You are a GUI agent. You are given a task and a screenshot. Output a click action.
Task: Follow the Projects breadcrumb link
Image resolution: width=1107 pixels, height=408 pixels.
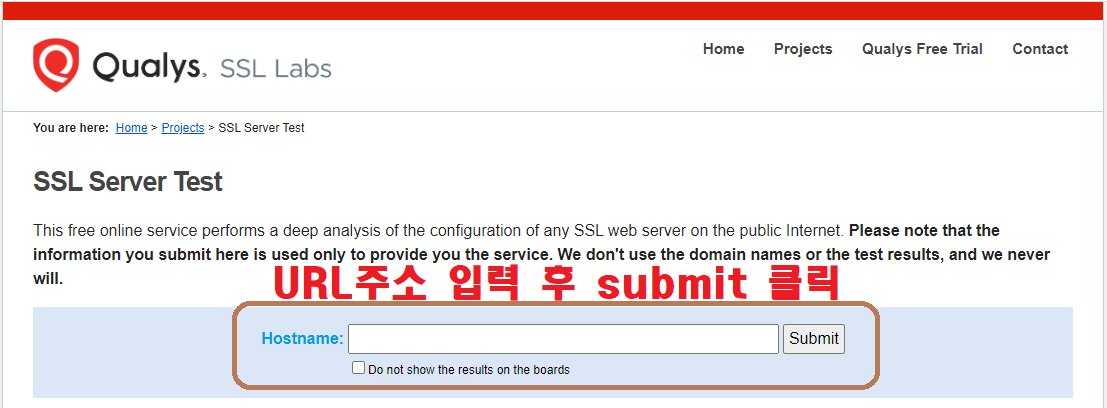coord(183,128)
